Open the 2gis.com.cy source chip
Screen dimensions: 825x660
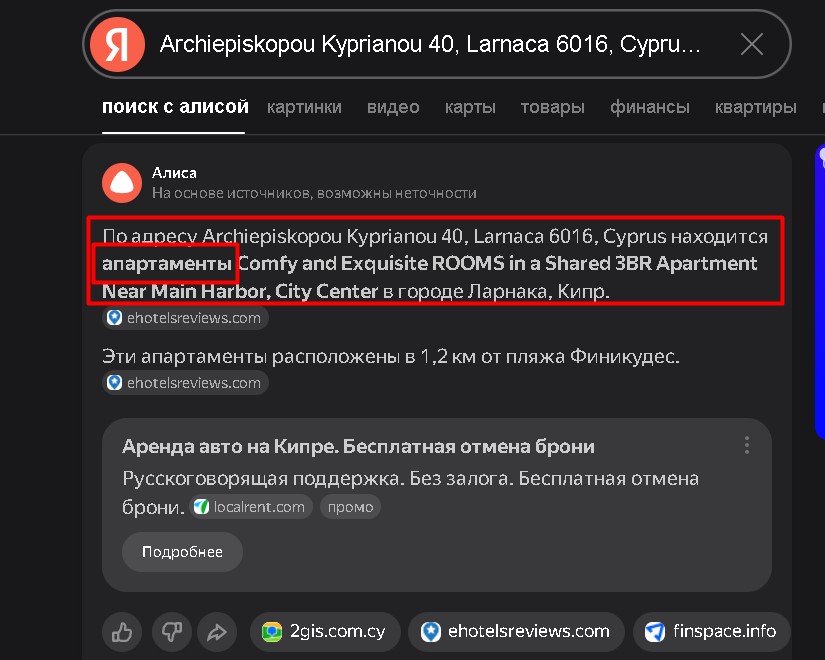pyautogui.click(x=324, y=631)
